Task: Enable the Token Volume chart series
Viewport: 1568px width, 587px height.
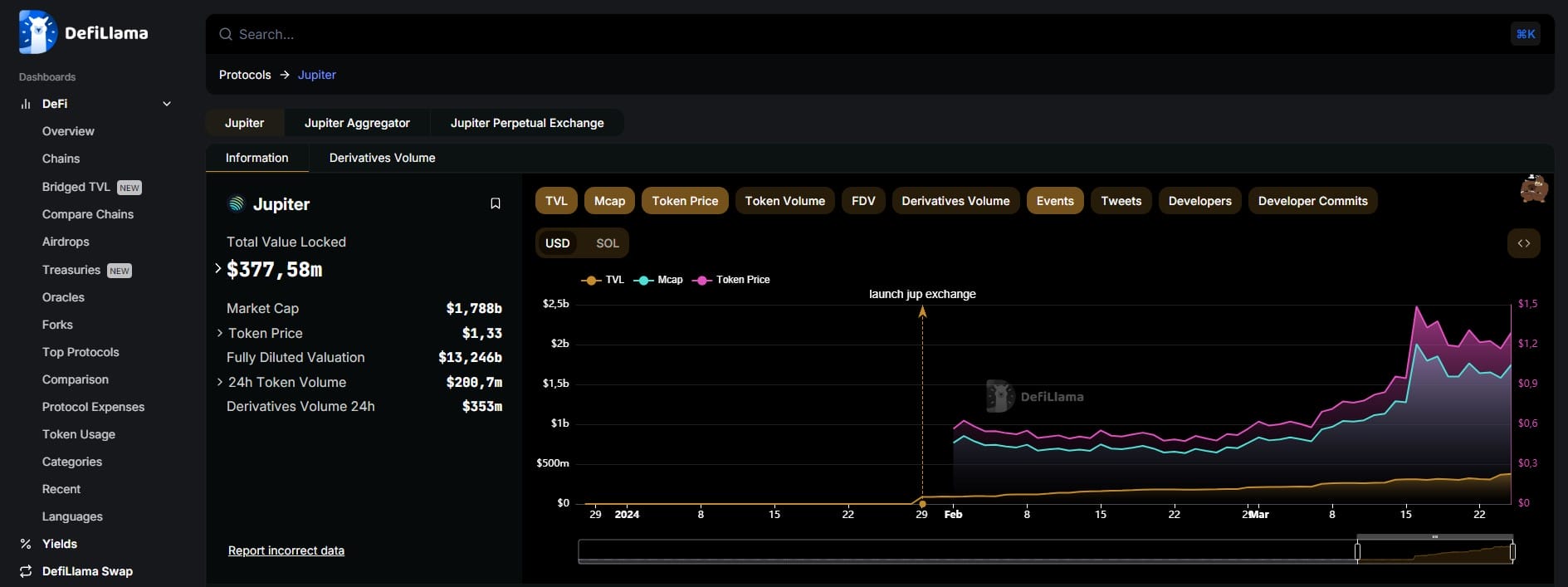Action: 784,201
